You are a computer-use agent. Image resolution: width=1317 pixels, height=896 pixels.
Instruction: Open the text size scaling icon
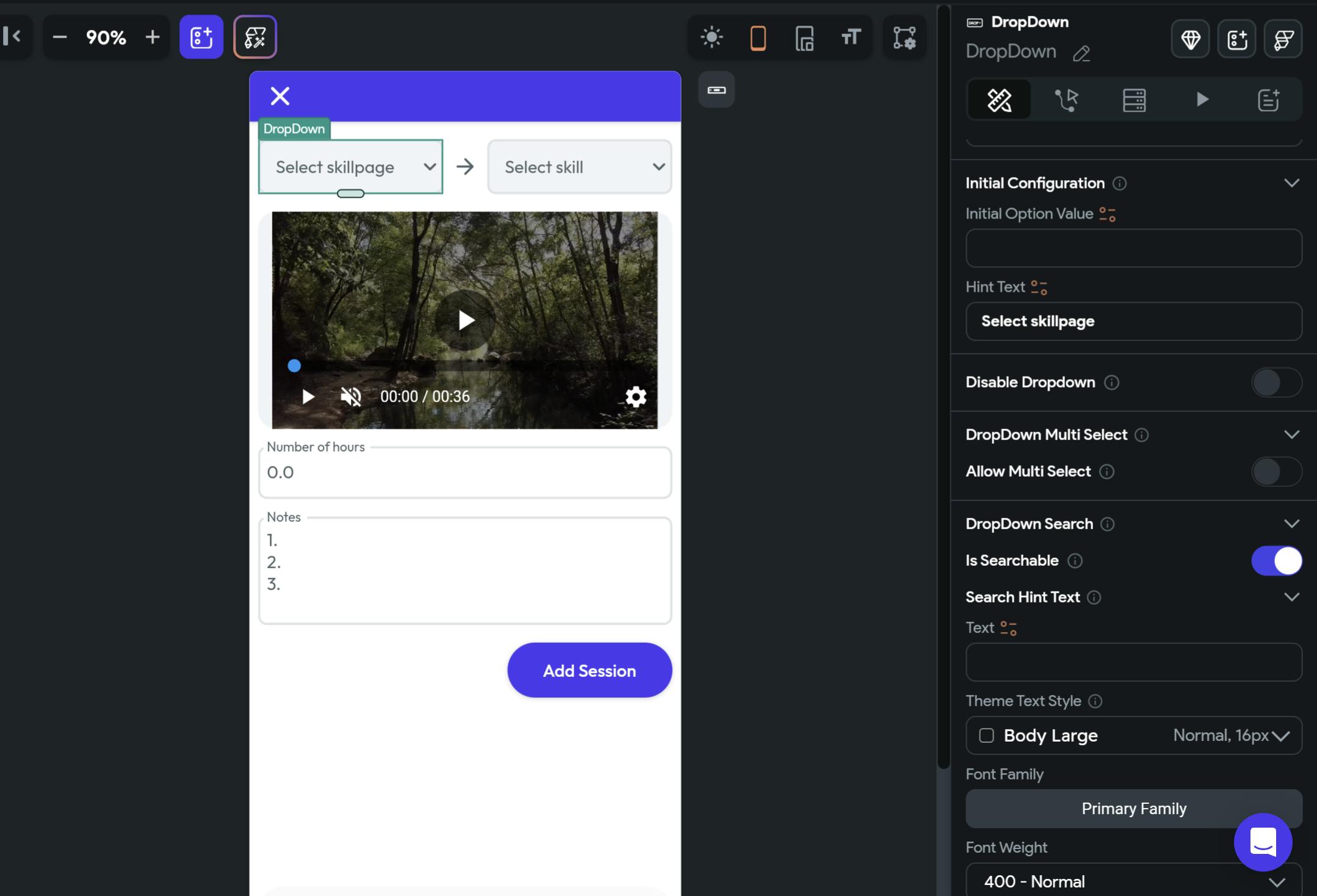click(x=851, y=37)
